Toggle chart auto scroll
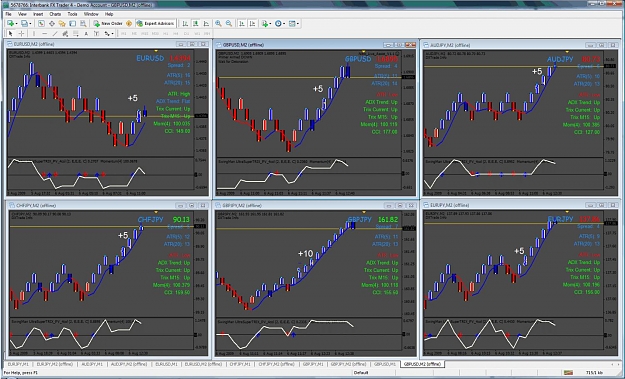Image resolution: width=625 pixels, height=379 pixels. coord(242,24)
